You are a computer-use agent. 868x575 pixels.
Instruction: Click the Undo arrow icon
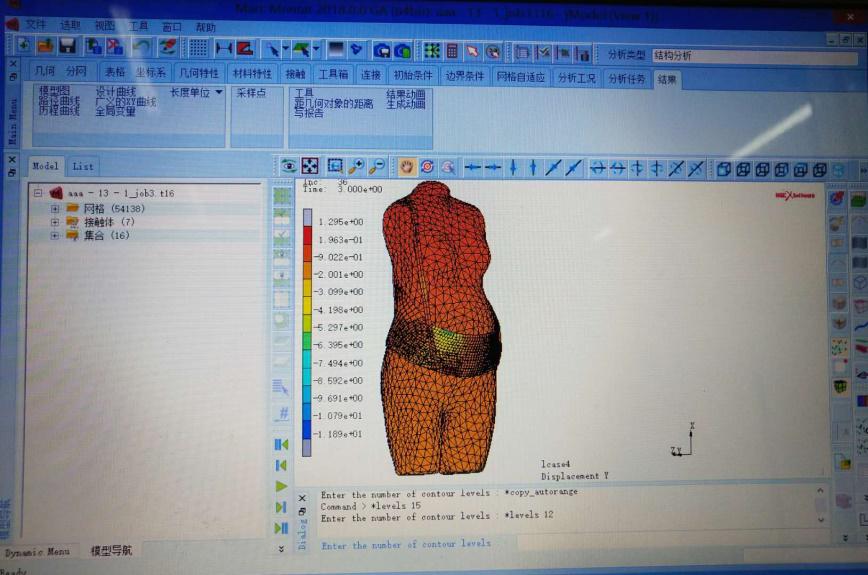pyautogui.click(x=142, y=47)
